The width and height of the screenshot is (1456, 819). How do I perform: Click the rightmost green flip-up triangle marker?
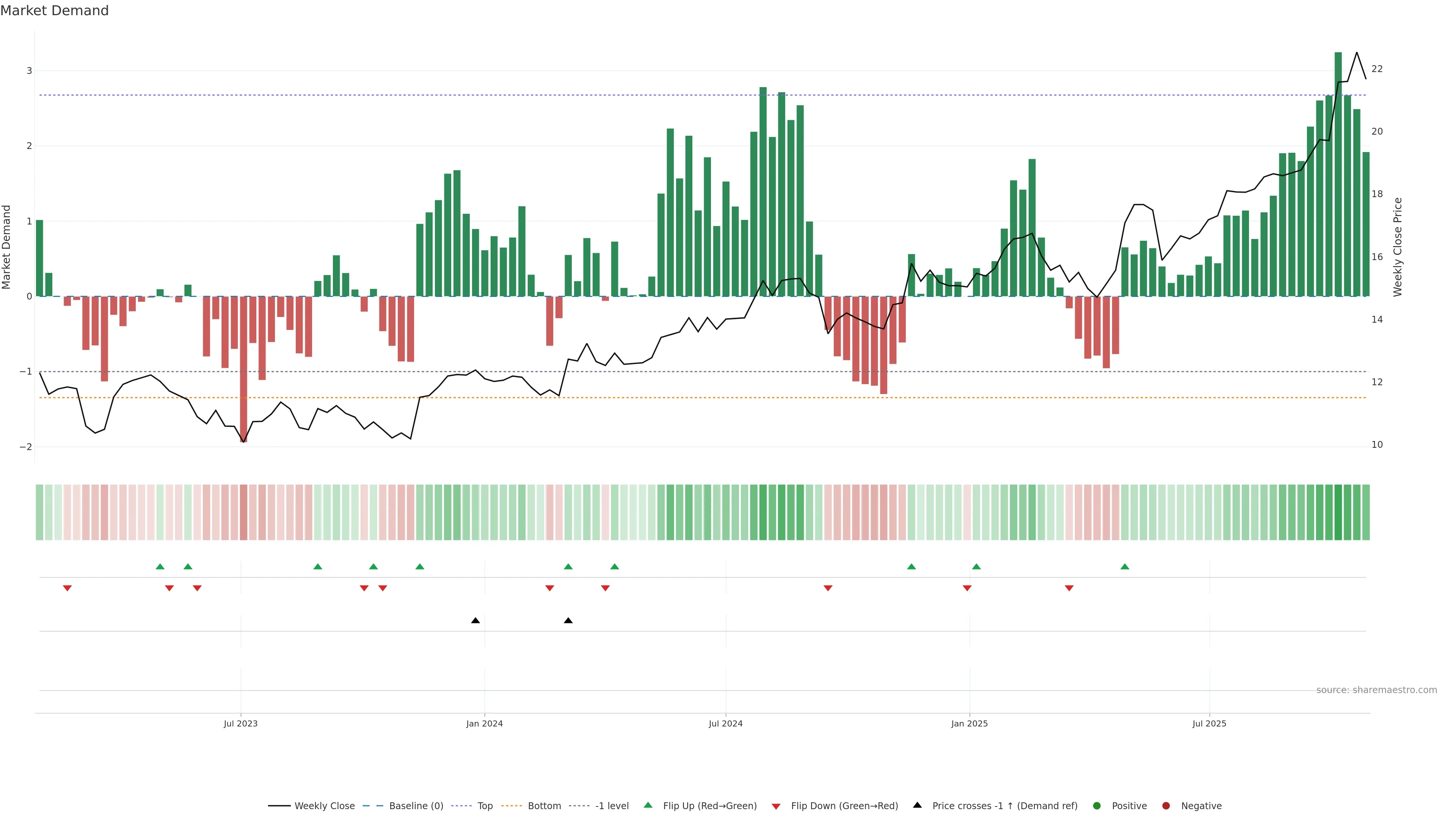tap(1125, 566)
